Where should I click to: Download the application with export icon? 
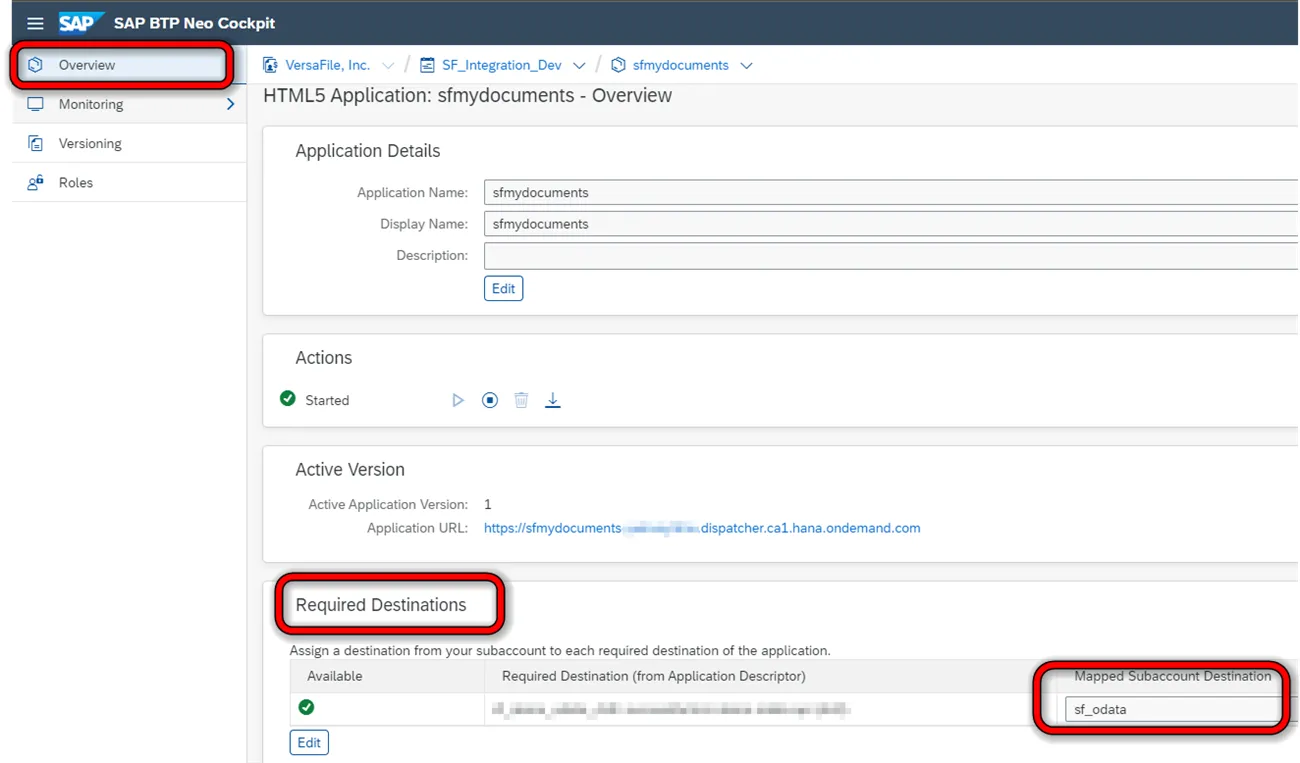click(553, 400)
